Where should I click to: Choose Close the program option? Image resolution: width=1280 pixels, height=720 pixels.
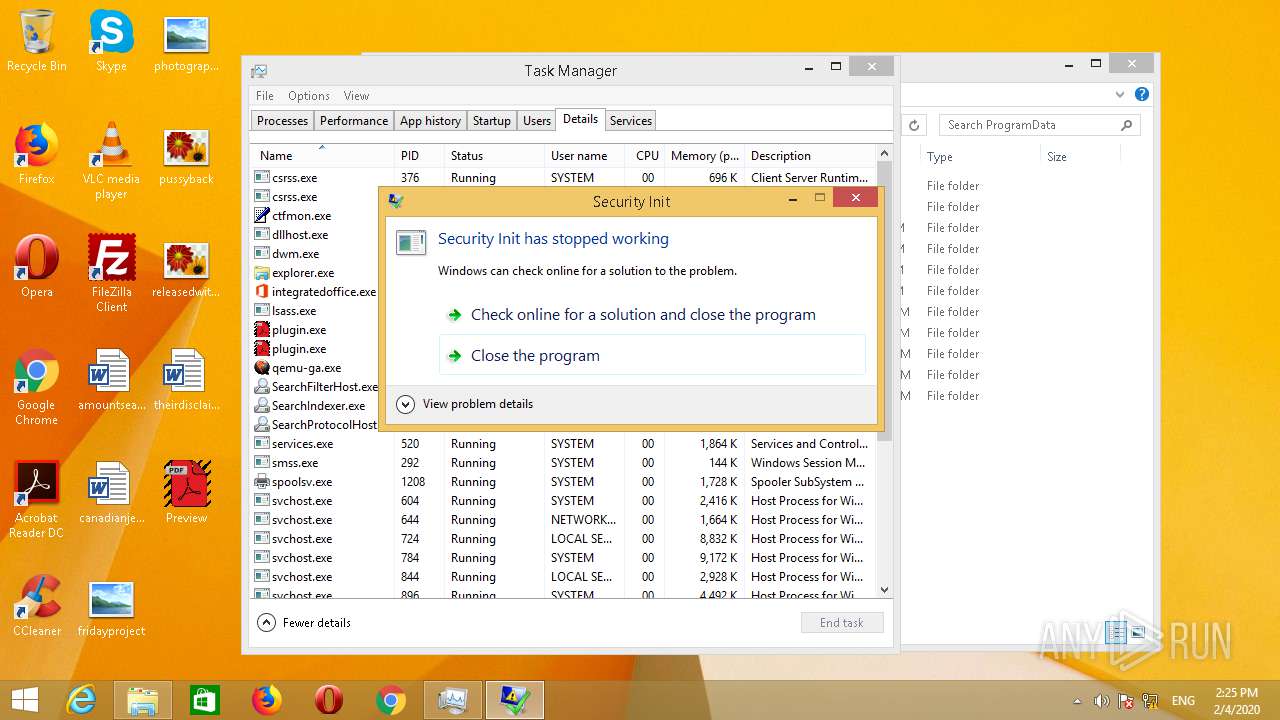(x=652, y=355)
